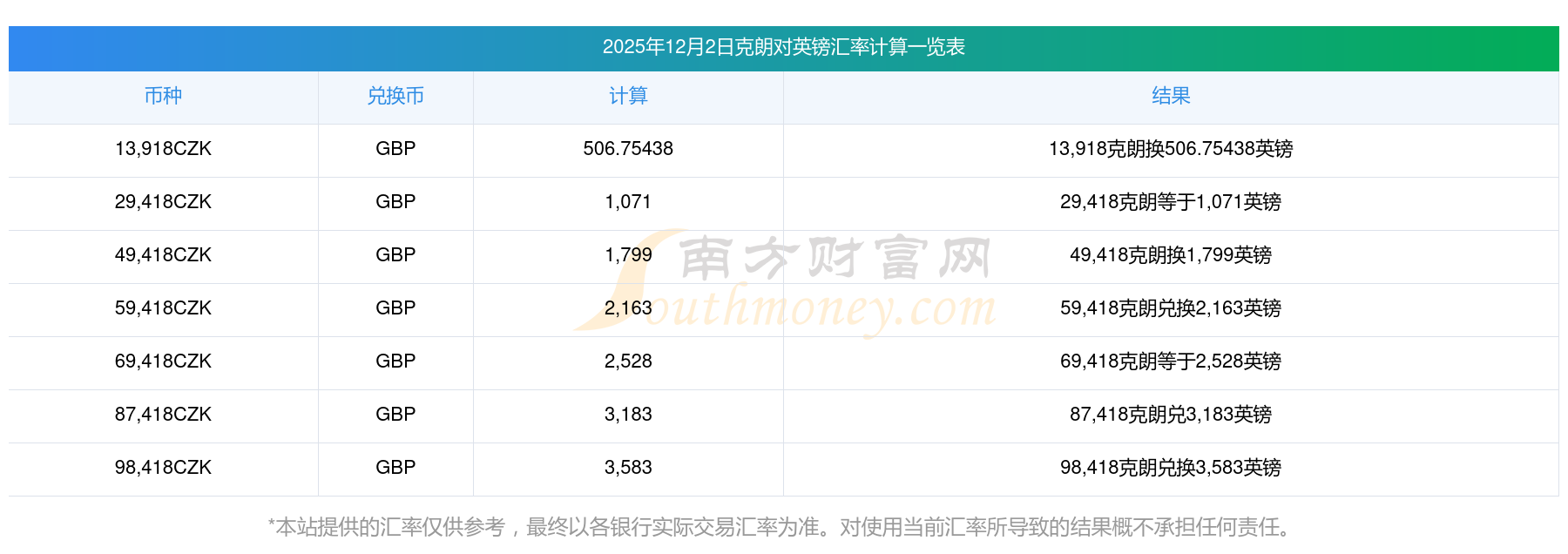Select the calculated value 3,583
1568x554 pixels.
pos(628,468)
